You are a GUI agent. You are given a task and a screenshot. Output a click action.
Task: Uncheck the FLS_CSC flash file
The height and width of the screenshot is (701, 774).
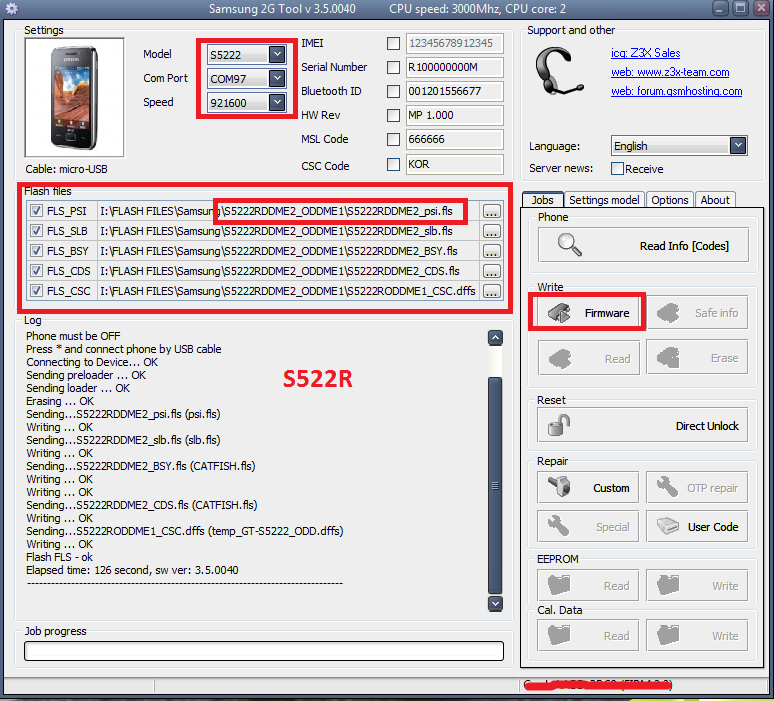36,291
